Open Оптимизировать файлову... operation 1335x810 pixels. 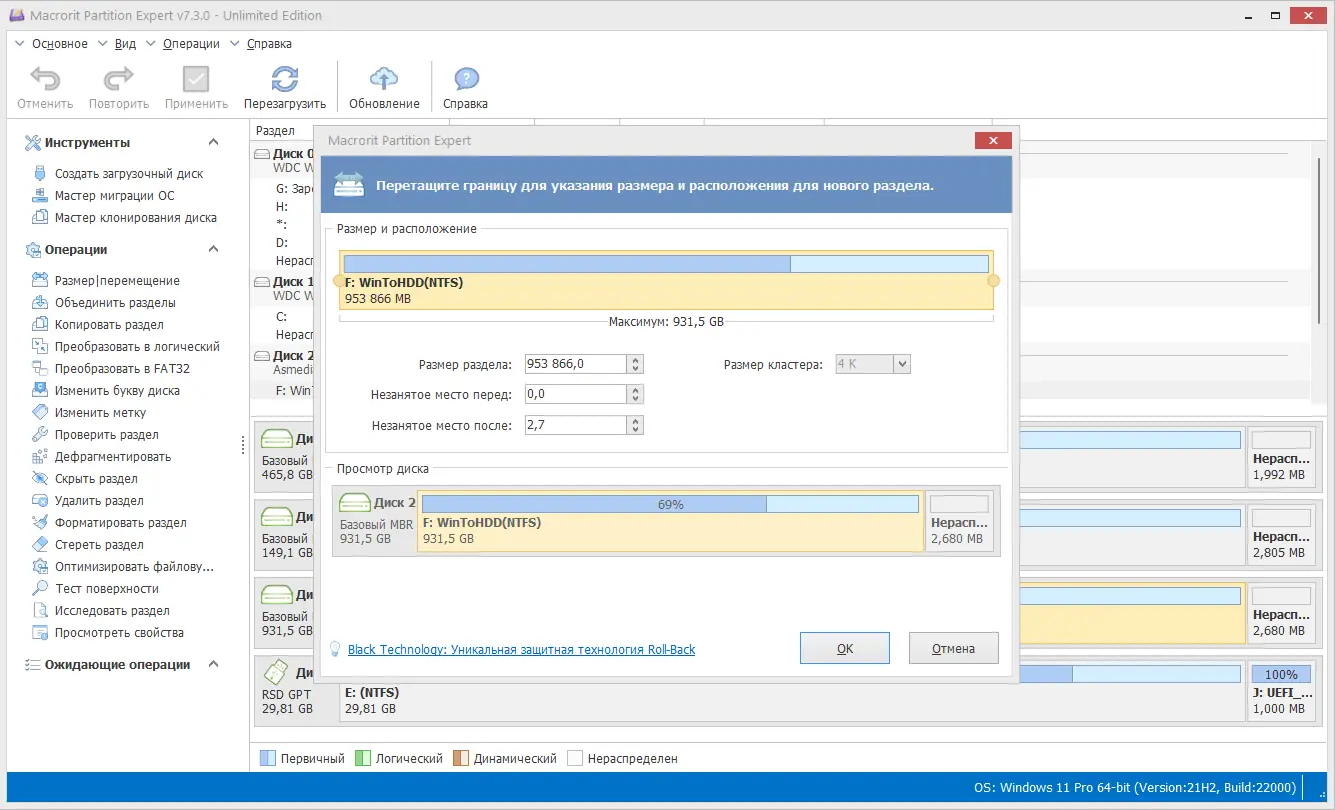point(134,567)
